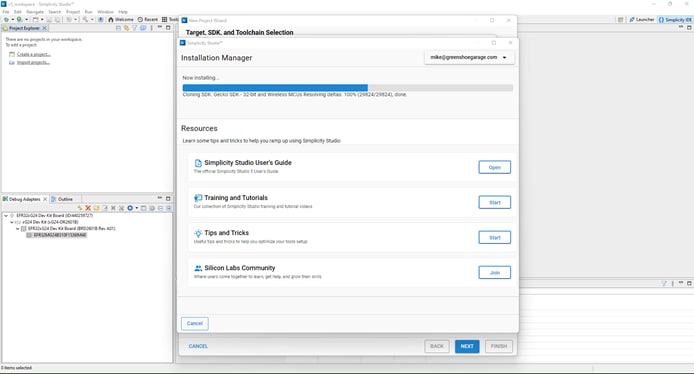694x374 pixels.
Task: Click the filter funnel icon in Project Explorer
Action: [x=135, y=28]
